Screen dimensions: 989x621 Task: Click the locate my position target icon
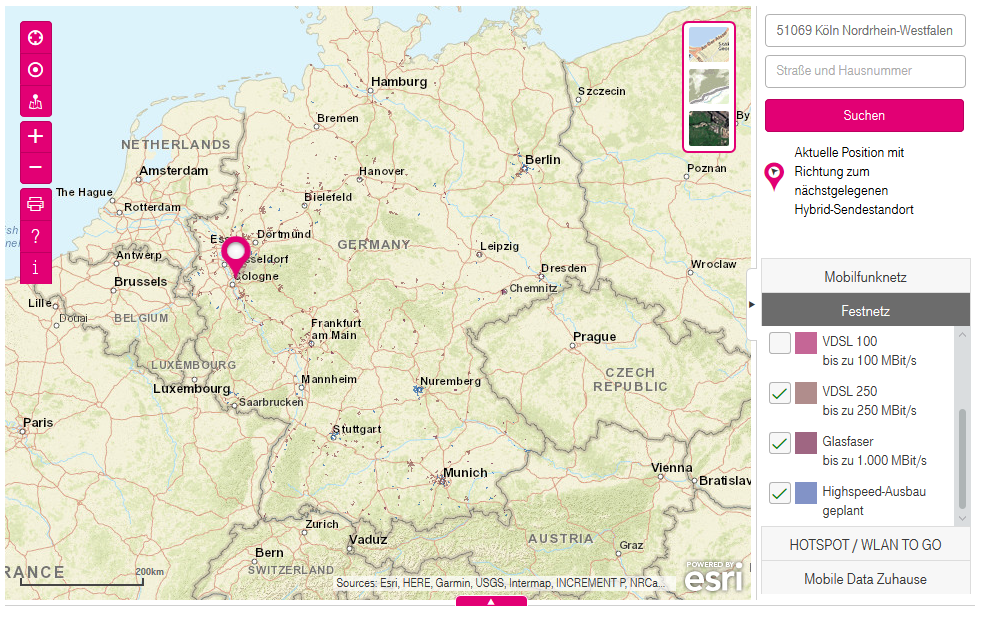coord(36,69)
